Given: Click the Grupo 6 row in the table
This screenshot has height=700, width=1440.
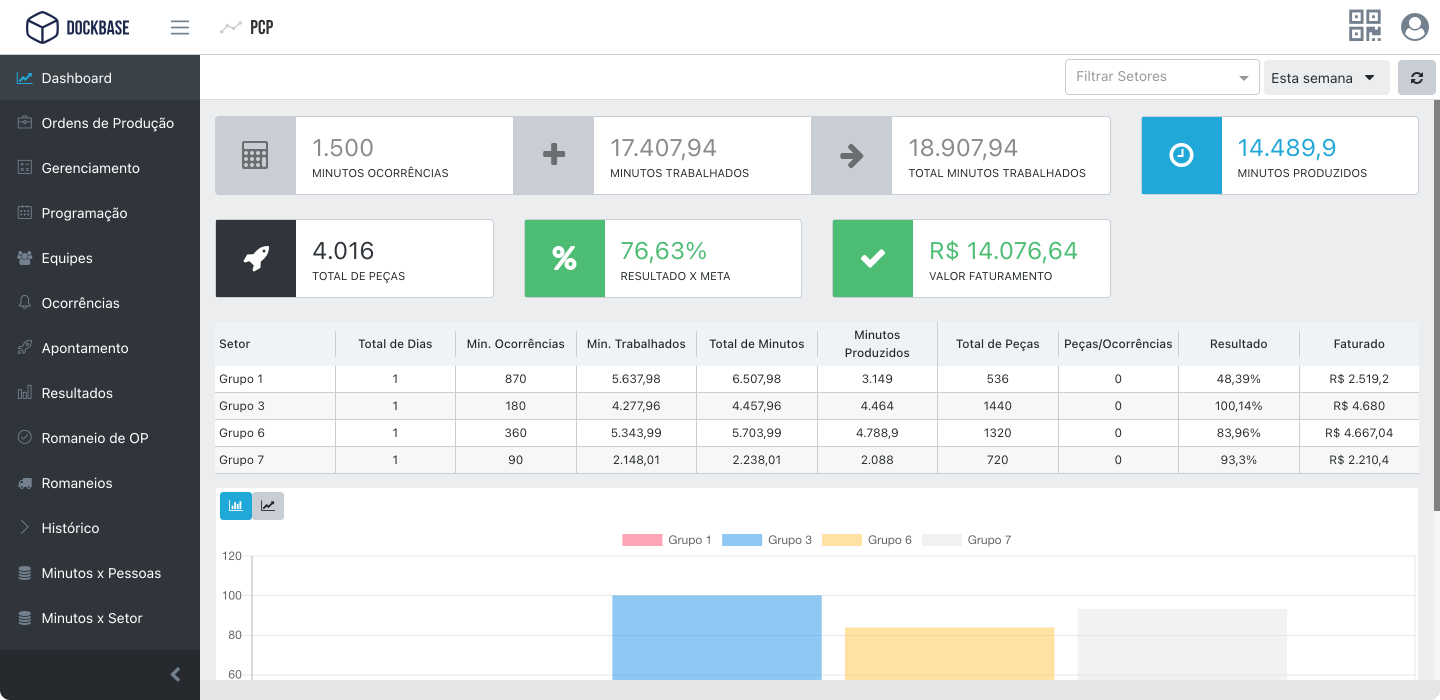Looking at the screenshot, I should [240, 433].
